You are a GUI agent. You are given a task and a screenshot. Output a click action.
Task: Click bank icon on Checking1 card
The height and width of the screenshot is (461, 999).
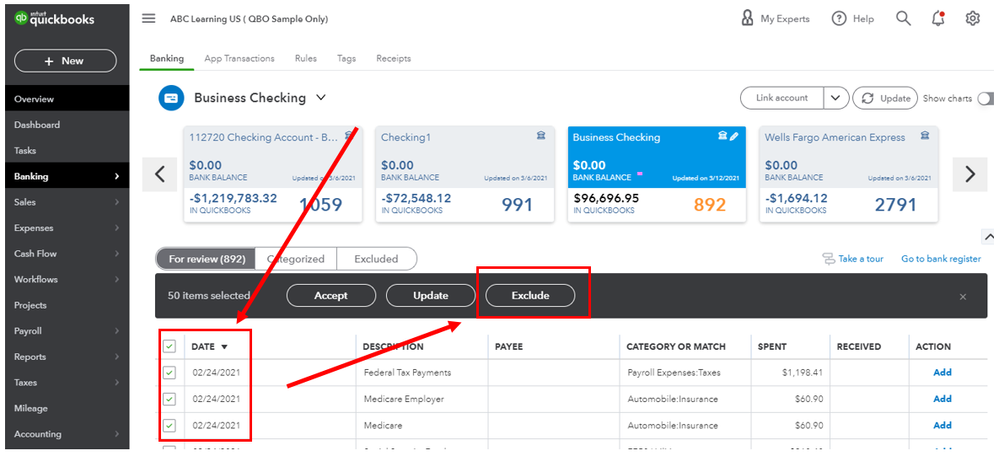click(x=541, y=136)
